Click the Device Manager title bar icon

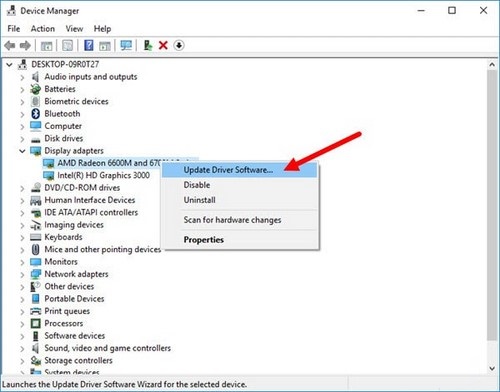11,11
